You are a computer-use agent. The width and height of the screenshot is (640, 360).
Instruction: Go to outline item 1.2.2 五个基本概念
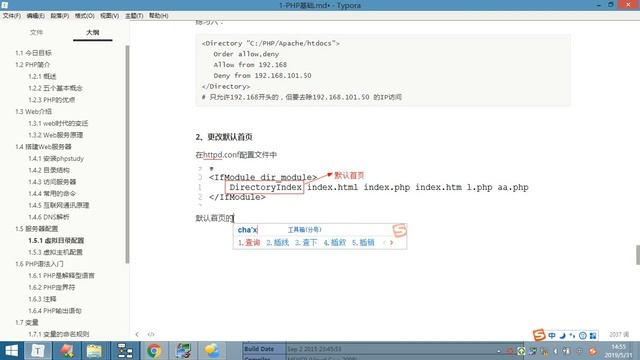click(x=56, y=88)
